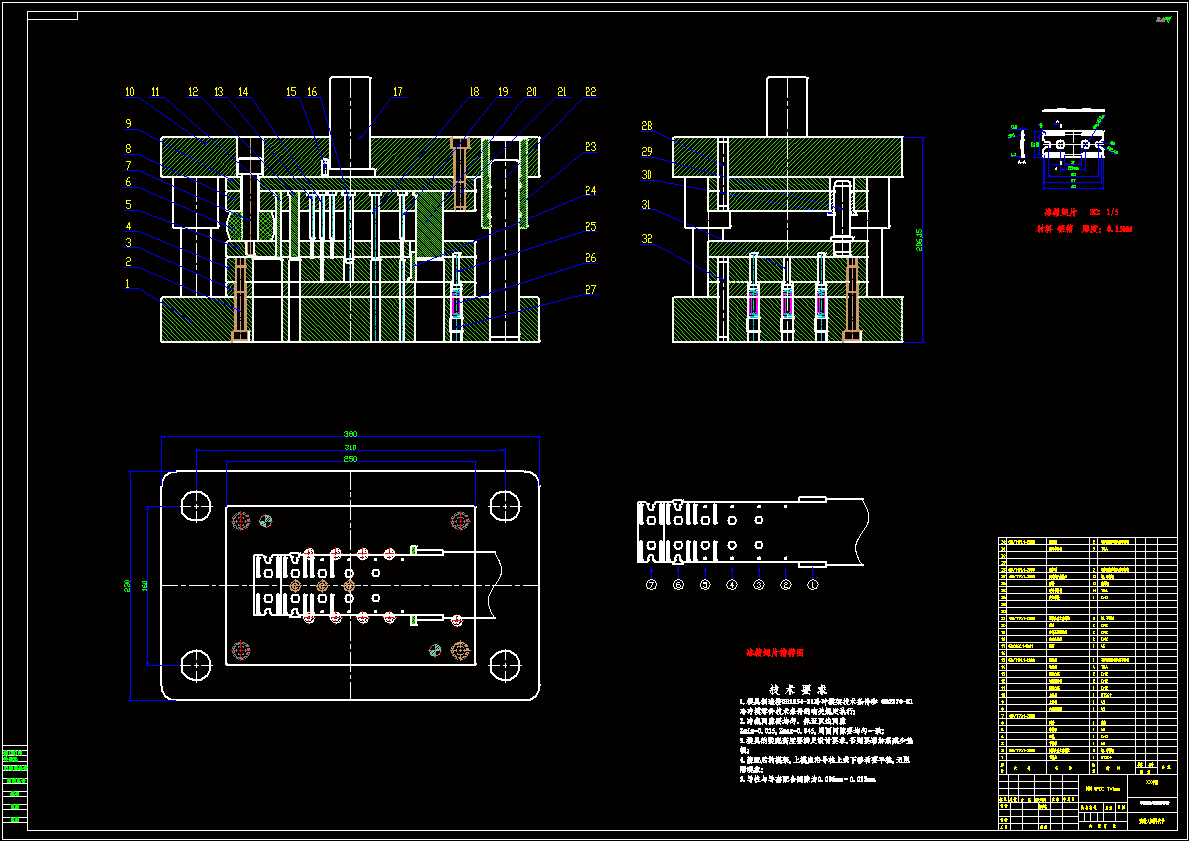This screenshot has width=1189, height=841.
Task: Pick part callout number 19
Action: pyautogui.click(x=503, y=93)
